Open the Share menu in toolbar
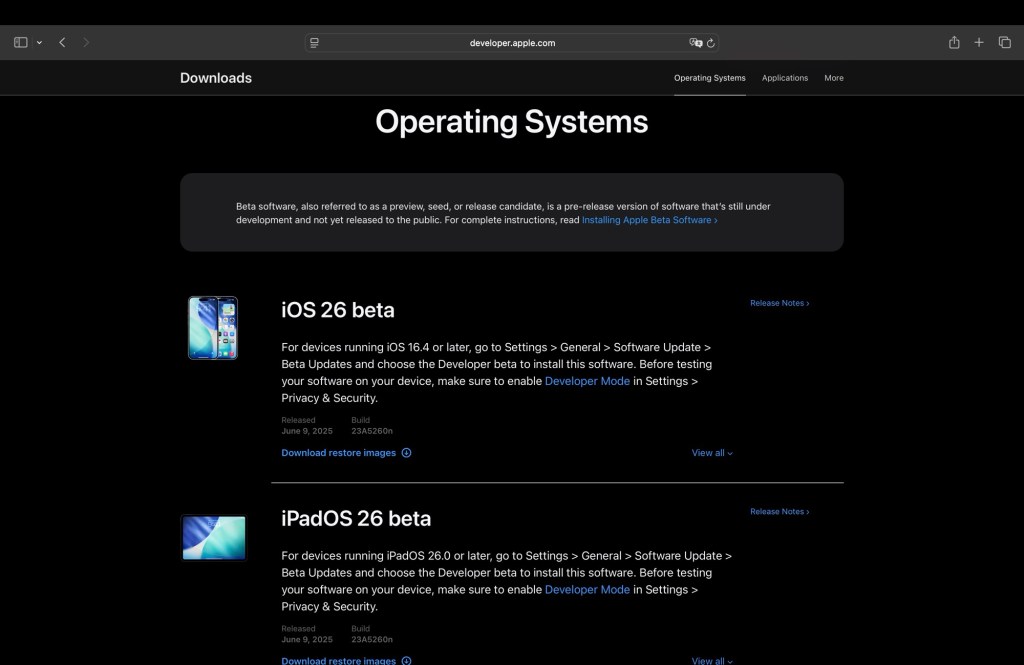Viewport: 1024px width, 665px height. point(954,43)
